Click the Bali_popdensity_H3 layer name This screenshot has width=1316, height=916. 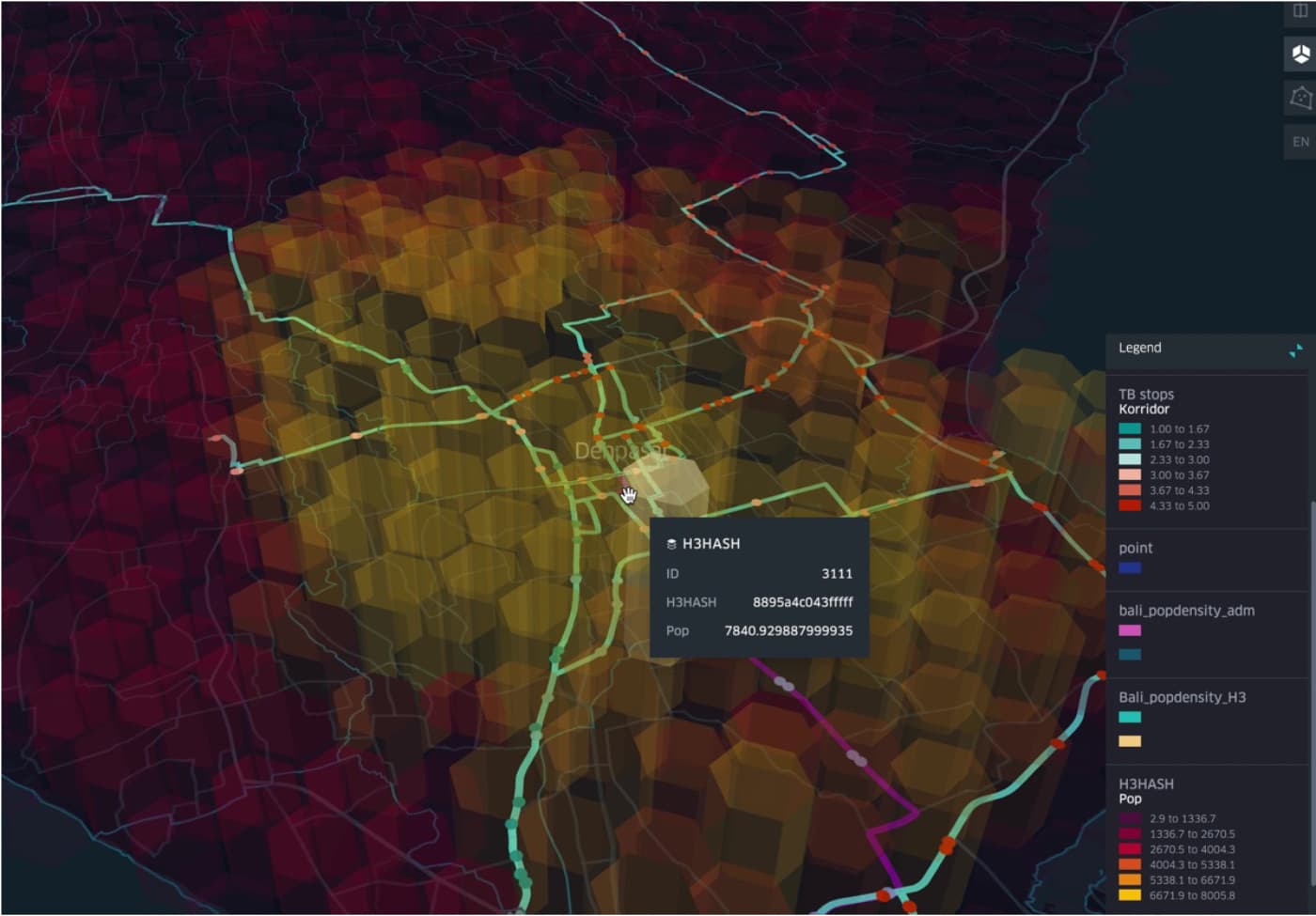[x=1182, y=697]
